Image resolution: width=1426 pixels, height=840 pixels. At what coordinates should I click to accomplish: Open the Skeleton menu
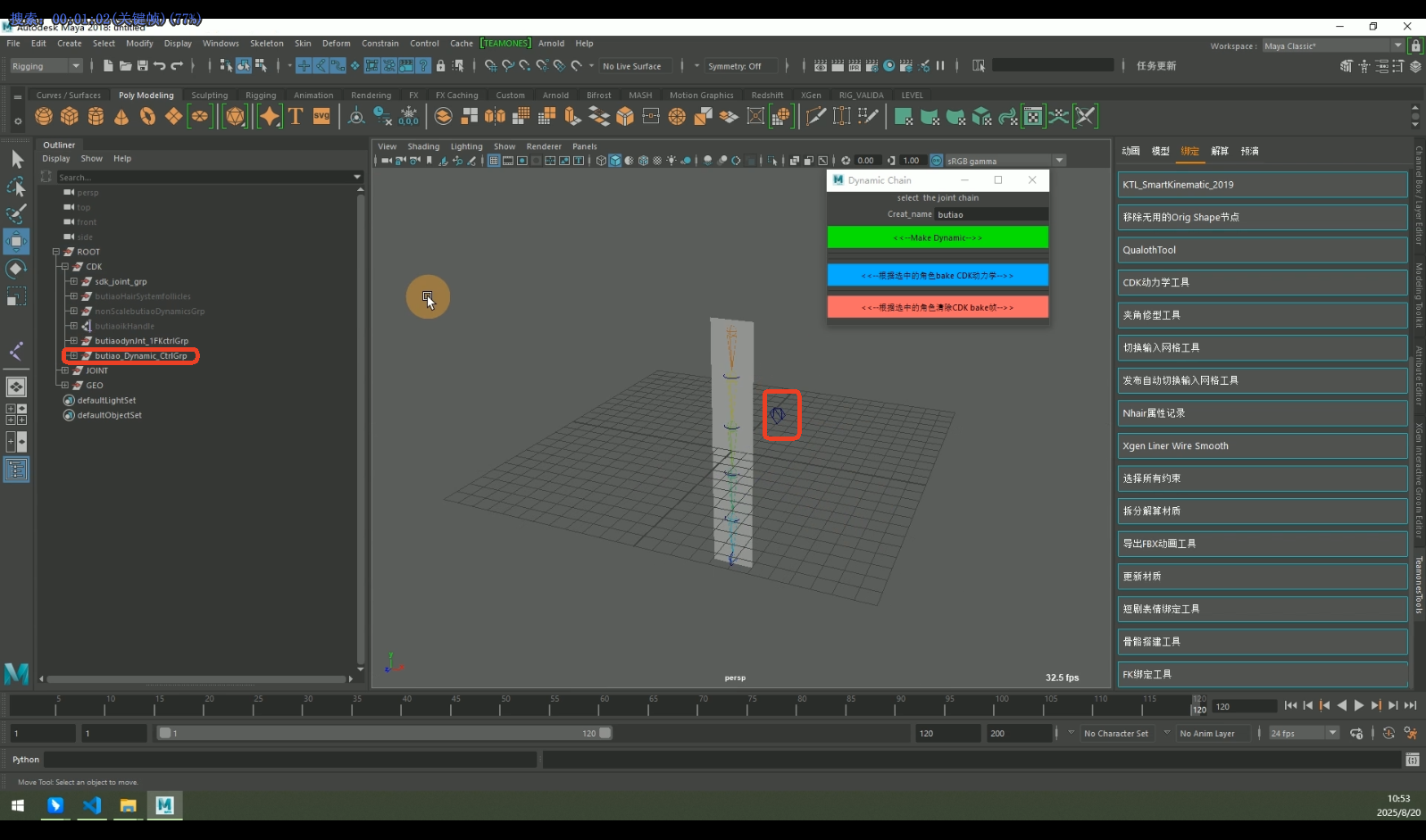[x=266, y=43]
